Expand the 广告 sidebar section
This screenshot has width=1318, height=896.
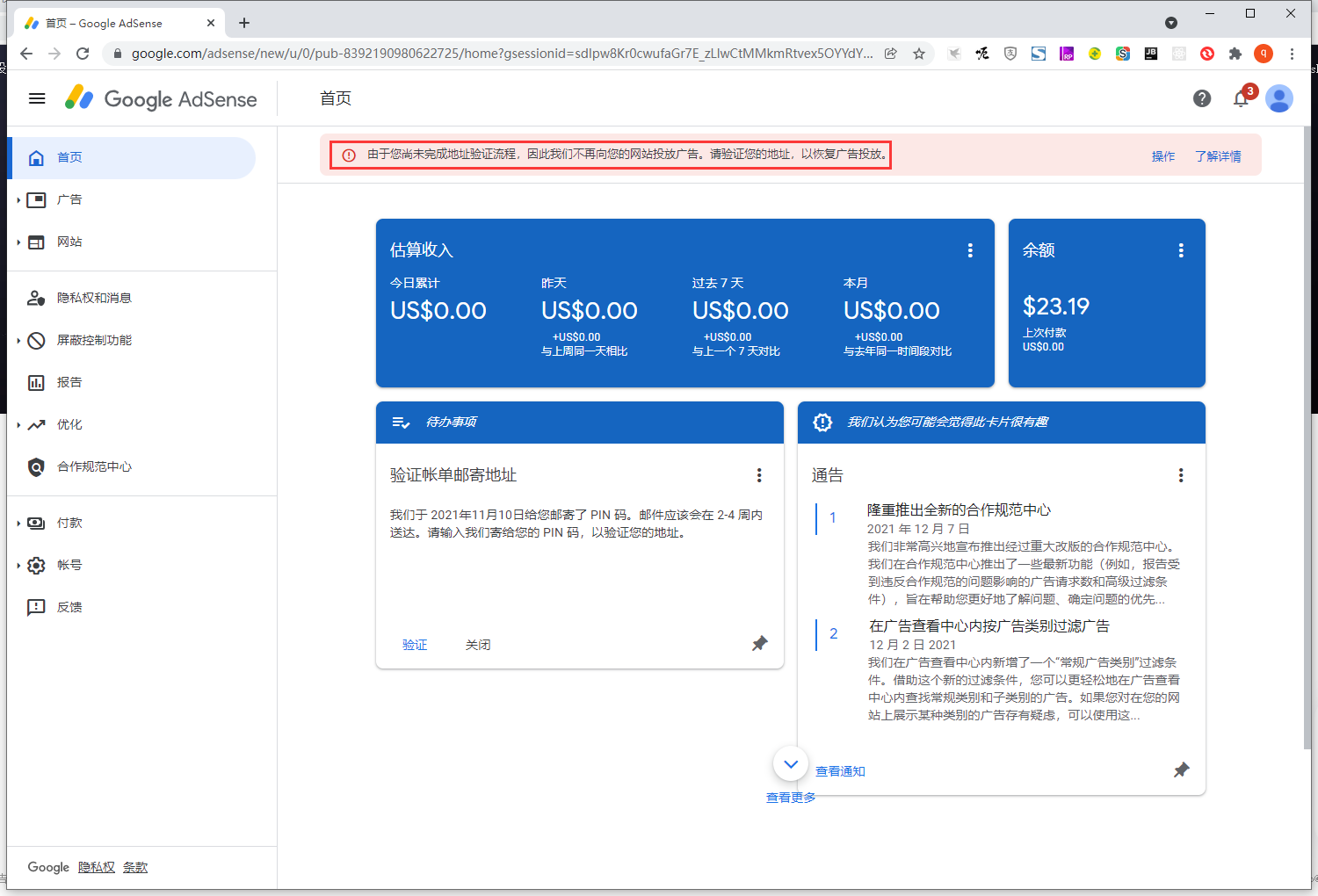[18, 200]
